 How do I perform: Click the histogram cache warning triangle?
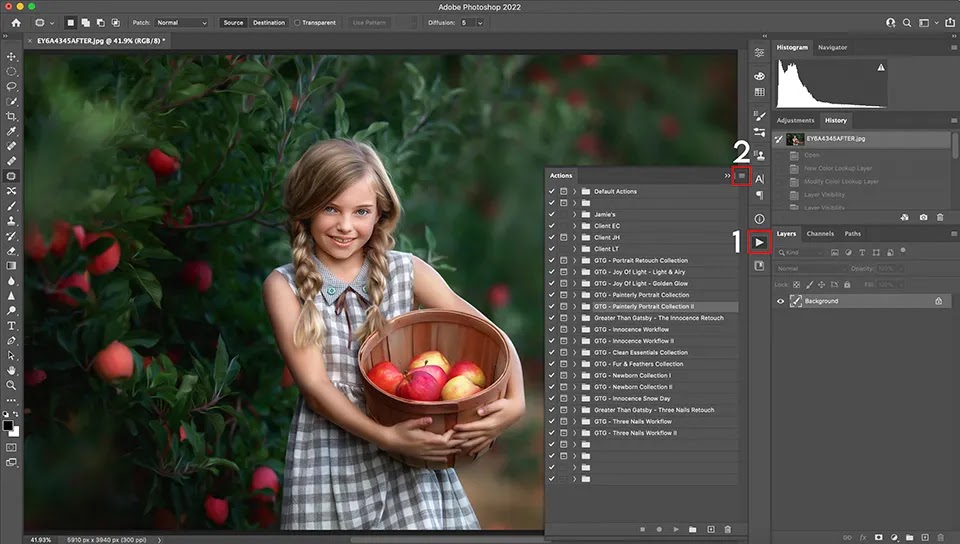click(880, 67)
